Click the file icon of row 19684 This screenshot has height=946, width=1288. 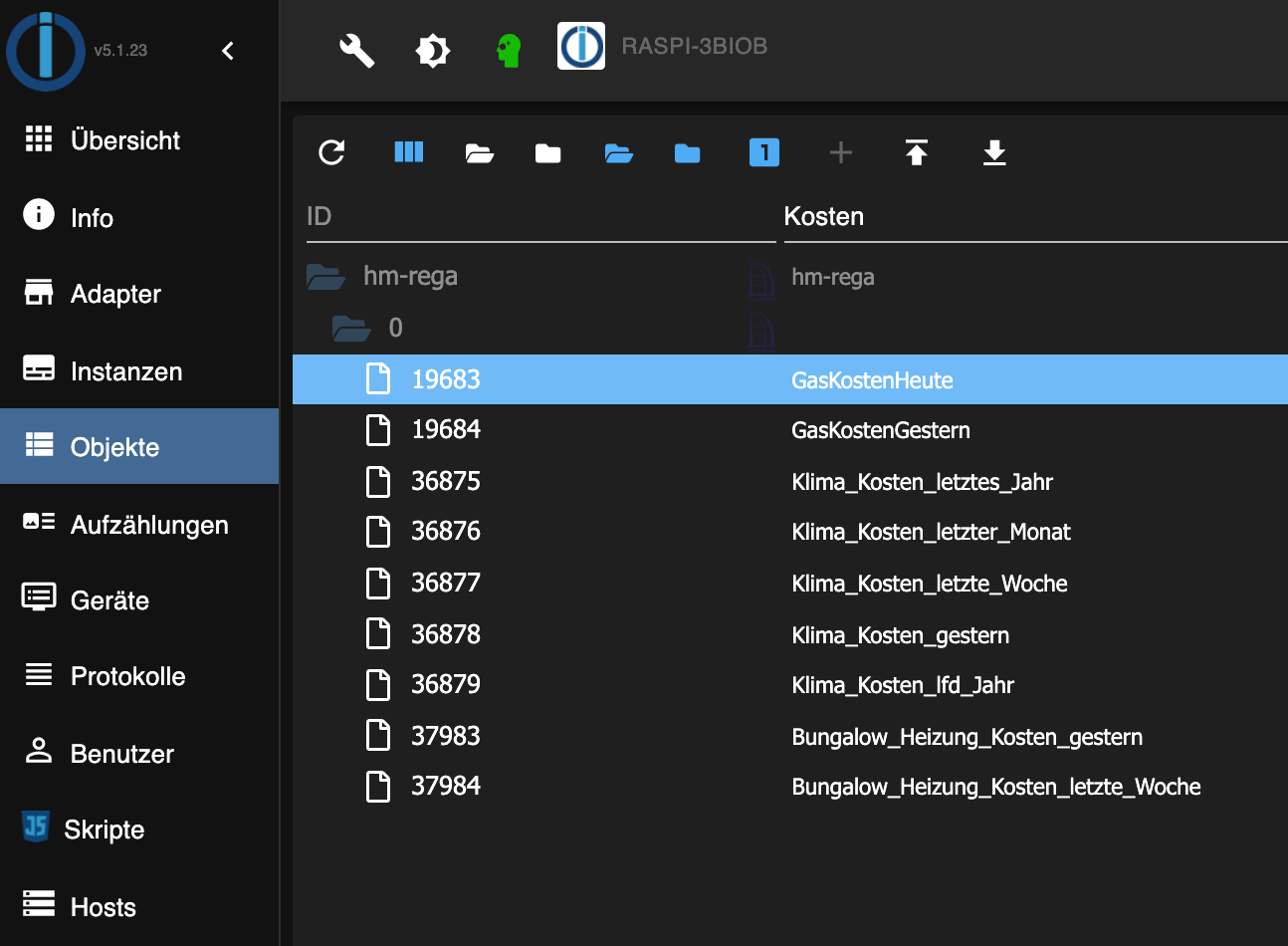click(378, 430)
